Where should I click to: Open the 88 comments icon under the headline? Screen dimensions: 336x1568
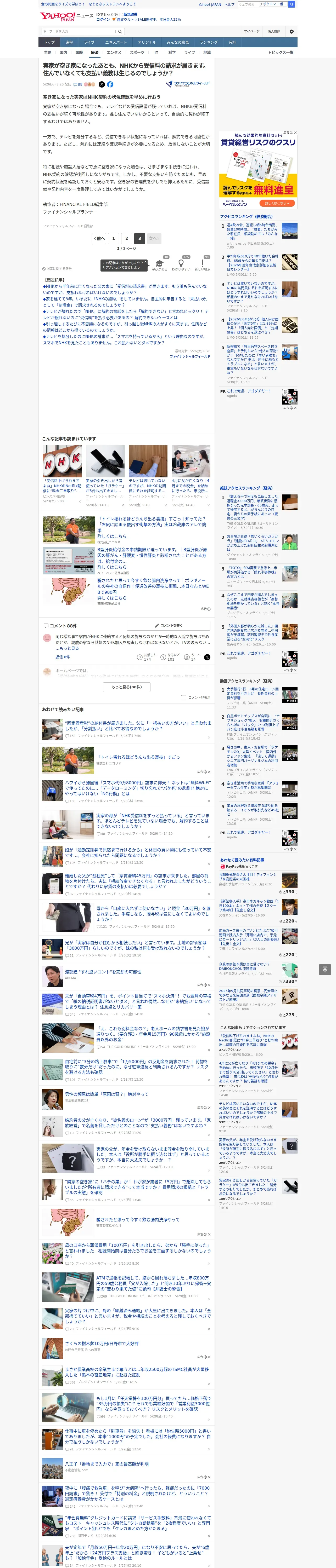tap(78, 85)
